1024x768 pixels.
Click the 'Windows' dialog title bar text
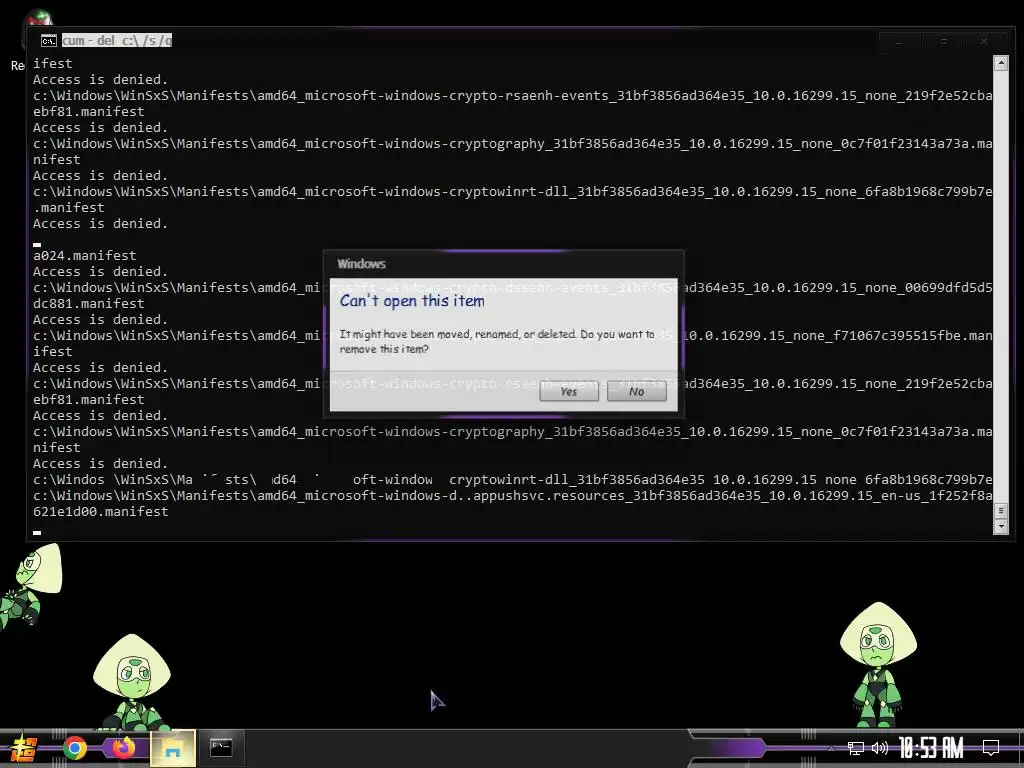(x=361, y=264)
